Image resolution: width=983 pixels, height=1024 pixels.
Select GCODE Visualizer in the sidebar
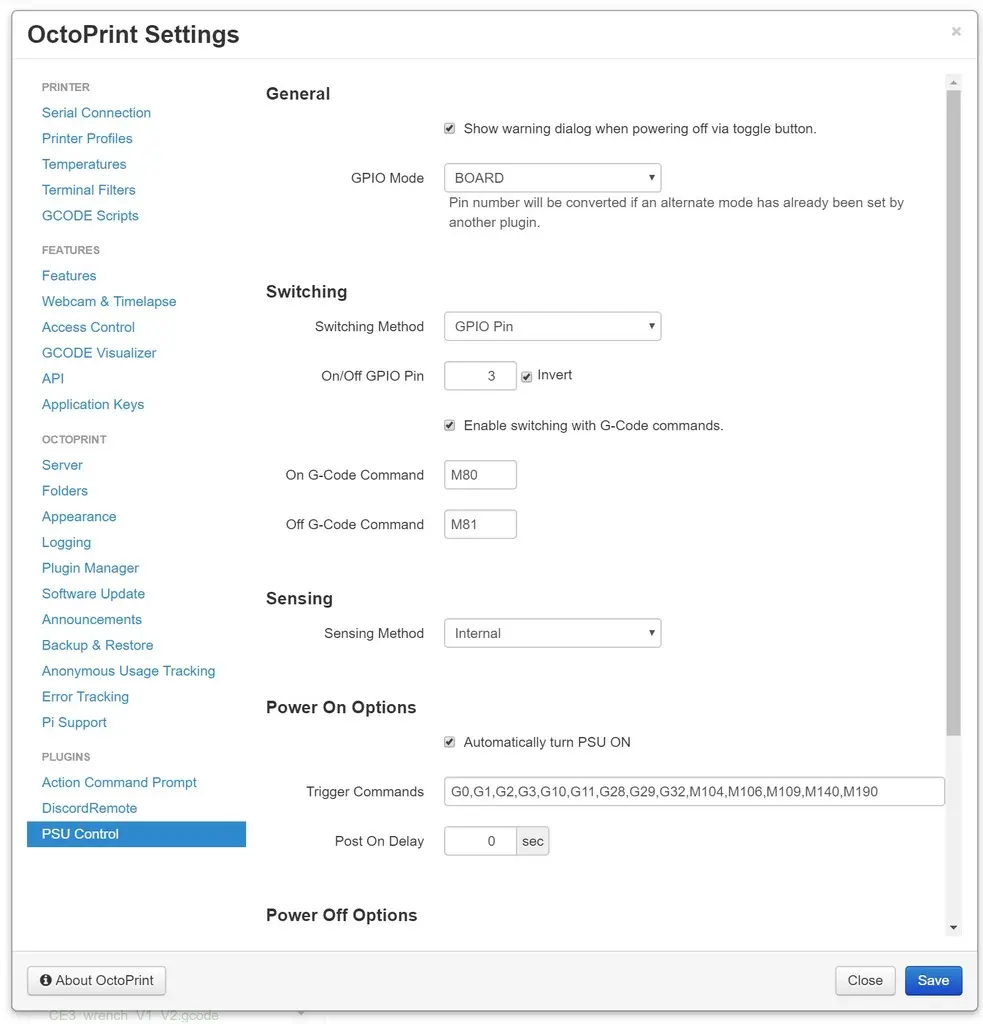tap(99, 353)
